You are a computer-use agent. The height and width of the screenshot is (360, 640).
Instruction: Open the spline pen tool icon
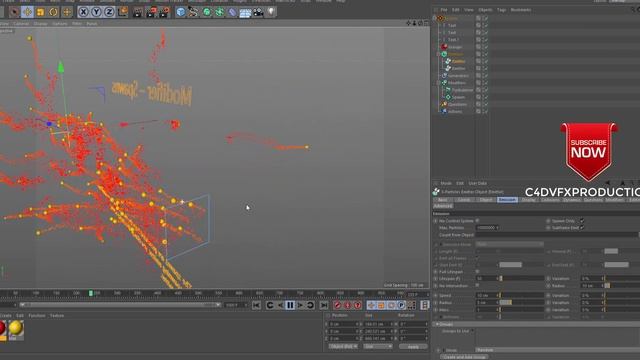[x=193, y=12]
